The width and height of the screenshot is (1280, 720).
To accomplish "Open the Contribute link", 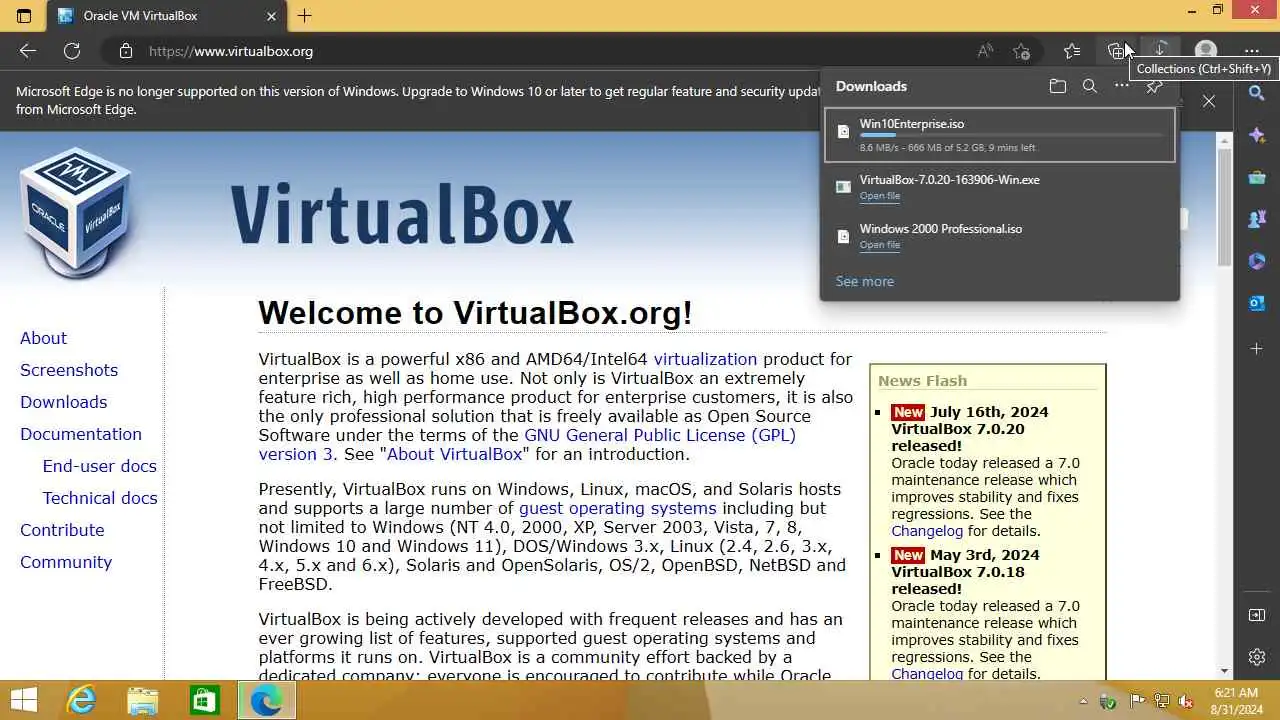I will 62,530.
